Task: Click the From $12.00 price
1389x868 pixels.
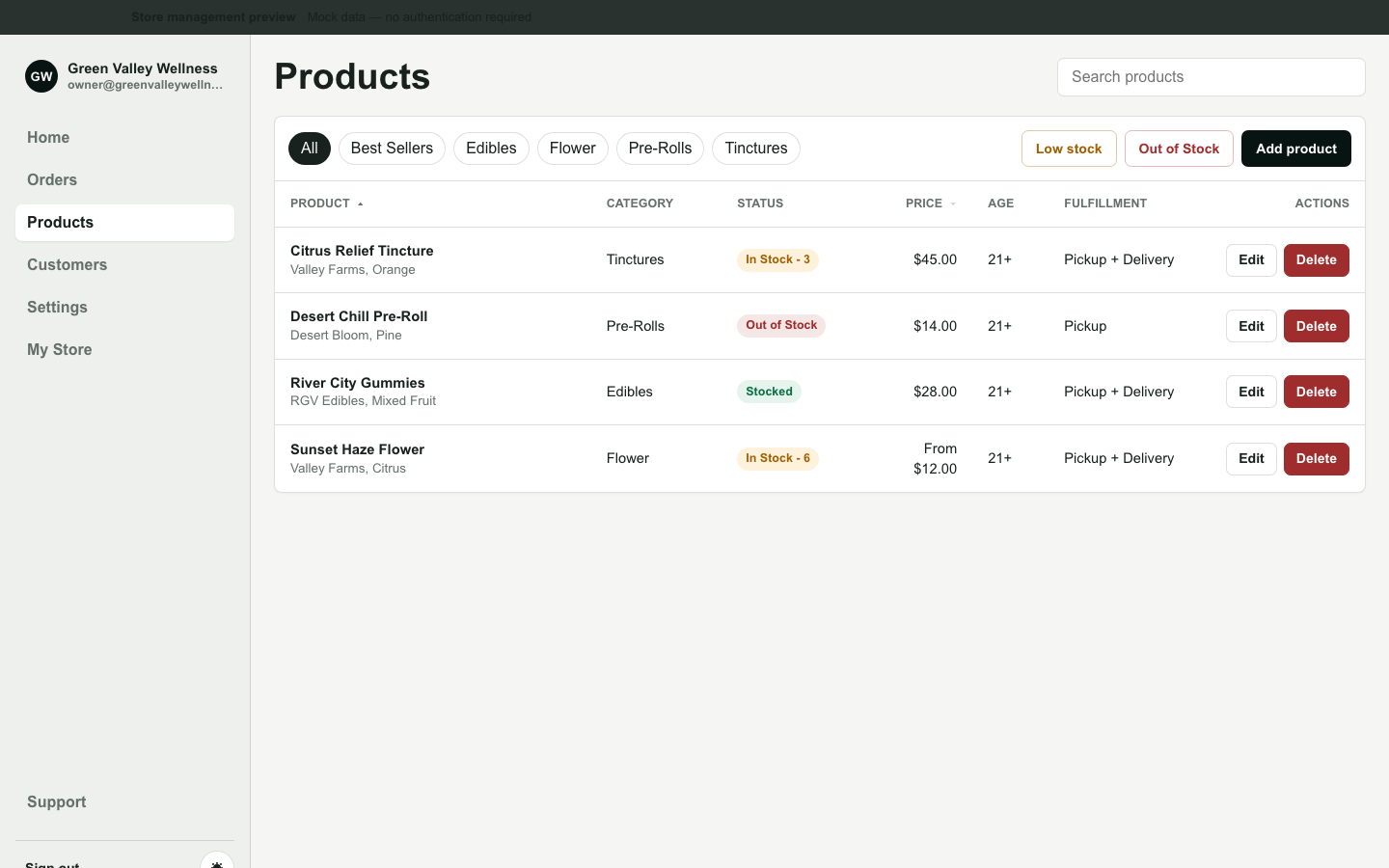Action: click(x=935, y=459)
